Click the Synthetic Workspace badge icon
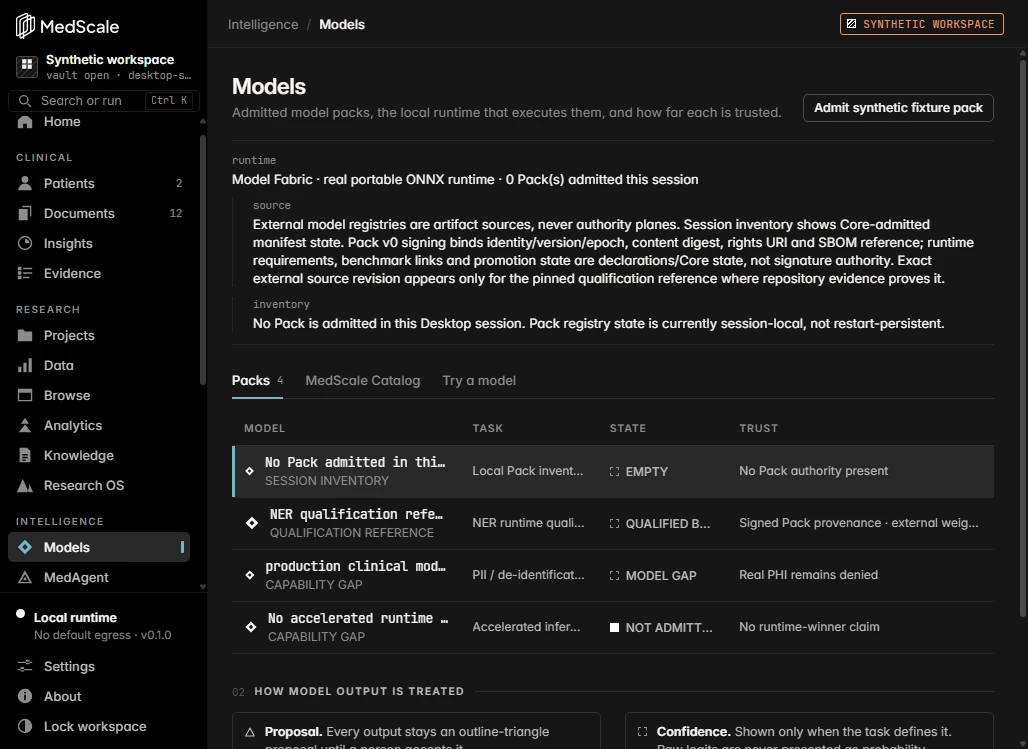 852,24
